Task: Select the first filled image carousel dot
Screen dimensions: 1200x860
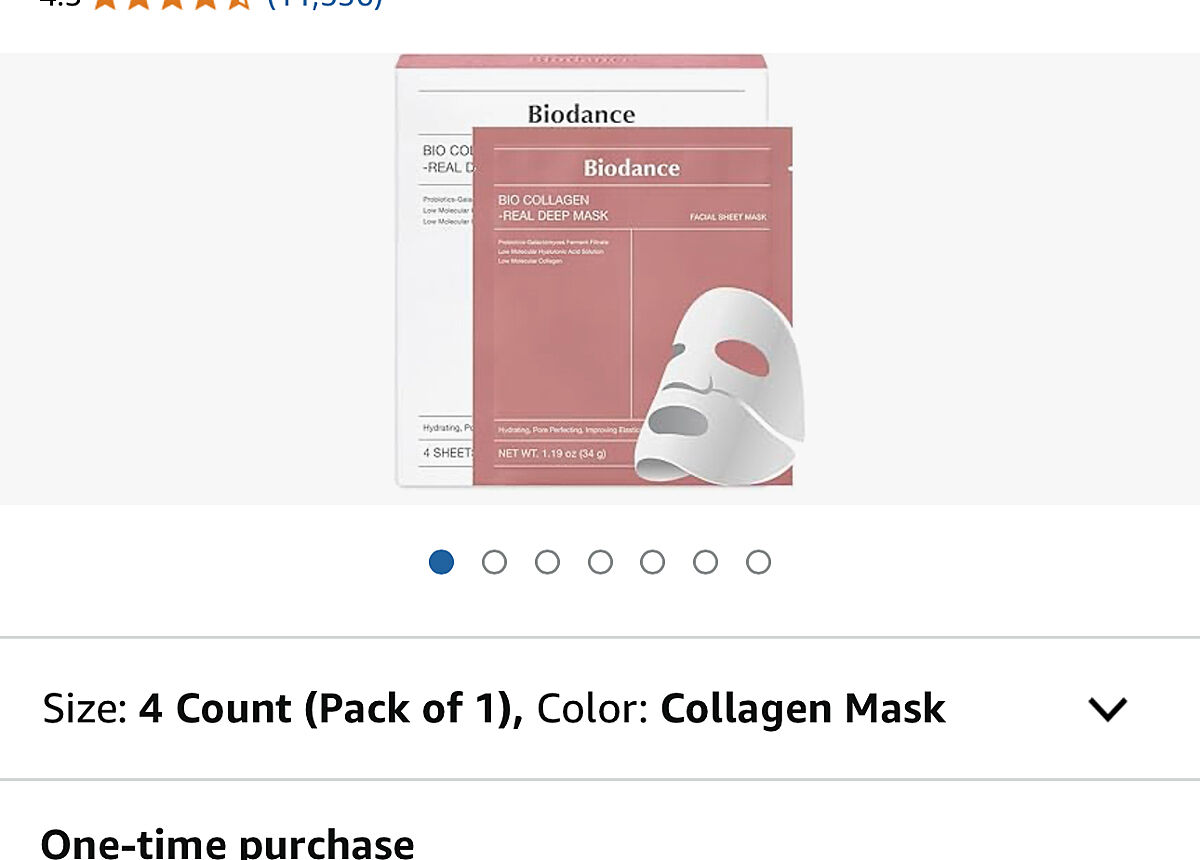Action: click(x=441, y=562)
